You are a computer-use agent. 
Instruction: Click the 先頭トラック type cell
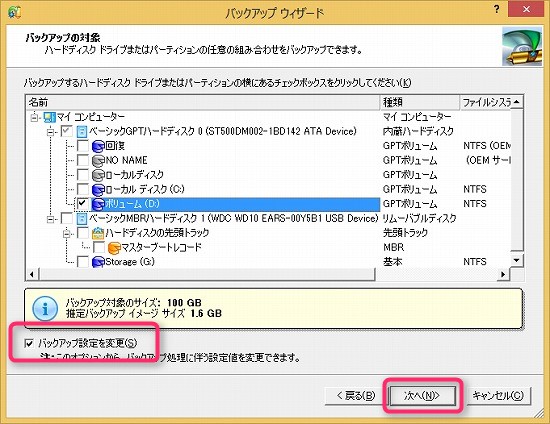(x=405, y=233)
